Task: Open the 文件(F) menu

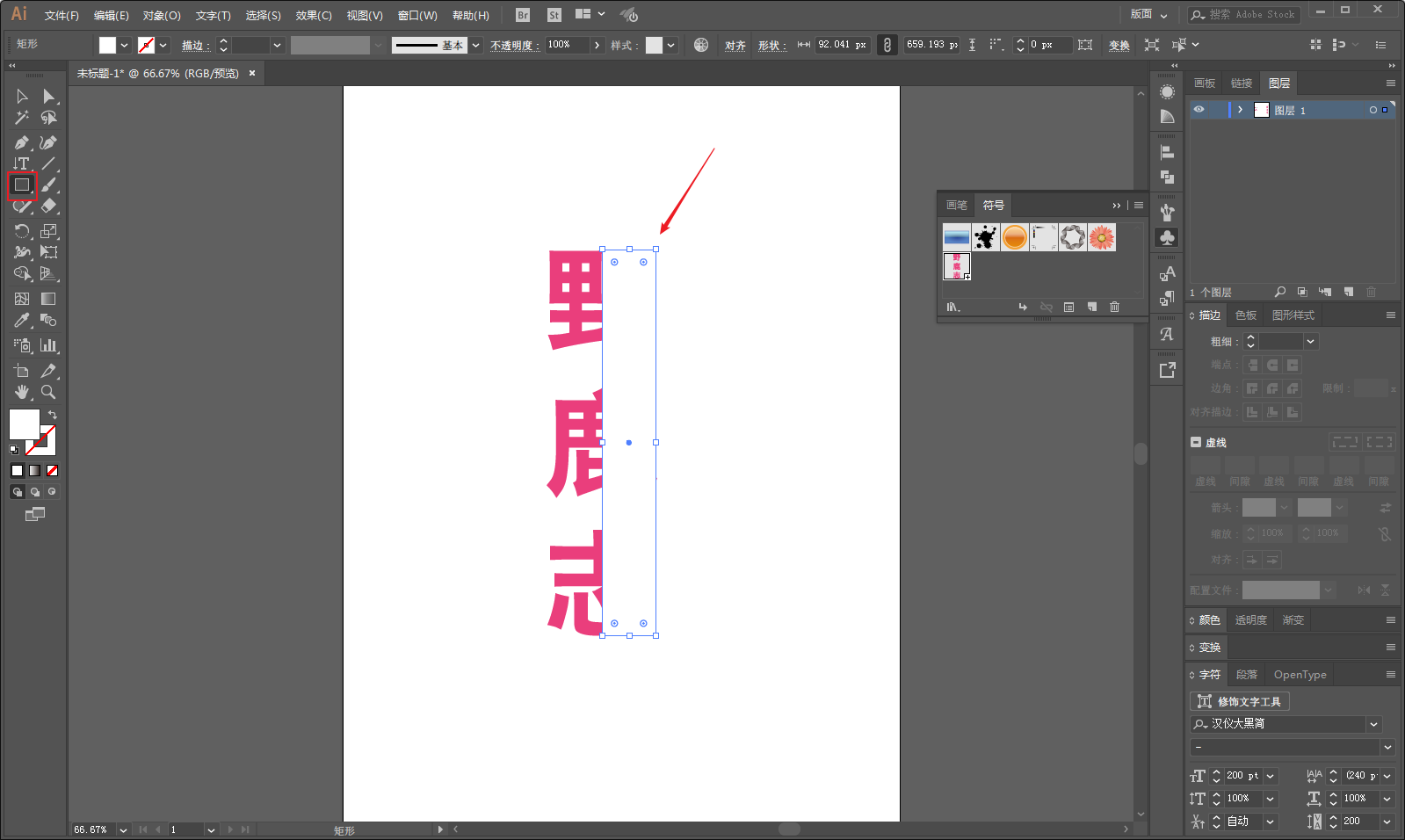Action: (x=62, y=15)
